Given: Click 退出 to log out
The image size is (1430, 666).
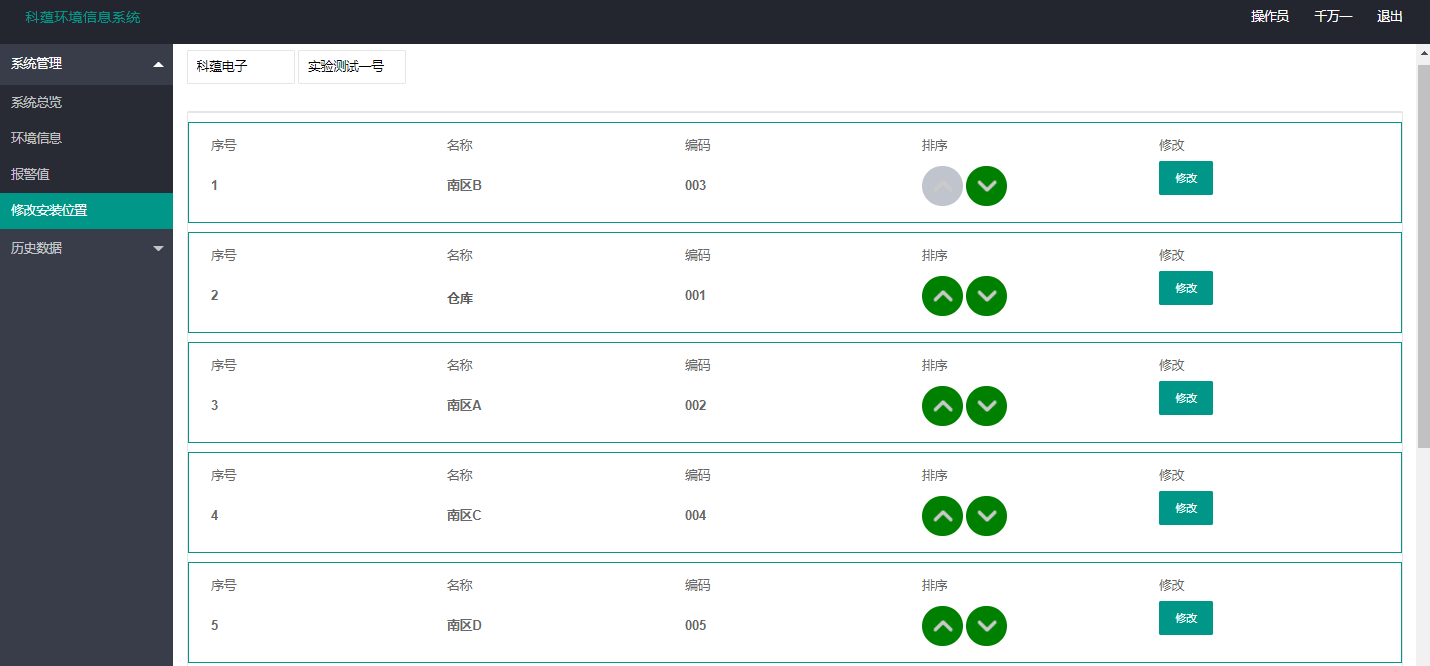Looking at the screenshot, I should [1389, 17].
